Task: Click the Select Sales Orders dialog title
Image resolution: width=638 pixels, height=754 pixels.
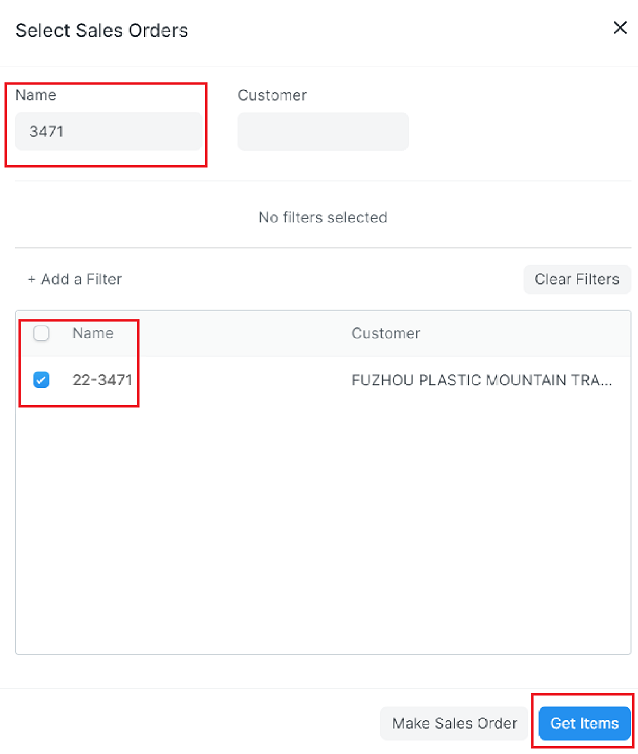Action: pyautogui.click(x=102, y=30)
